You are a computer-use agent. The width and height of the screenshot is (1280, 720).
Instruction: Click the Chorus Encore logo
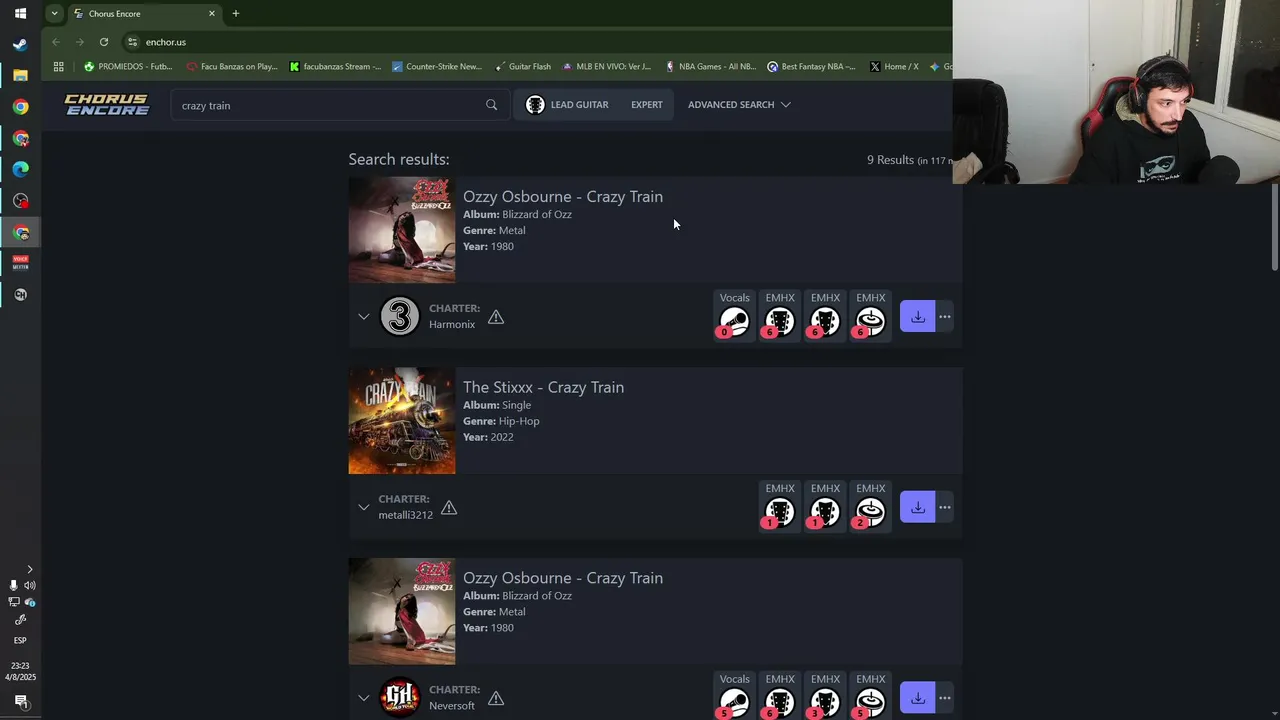point(107,105)
